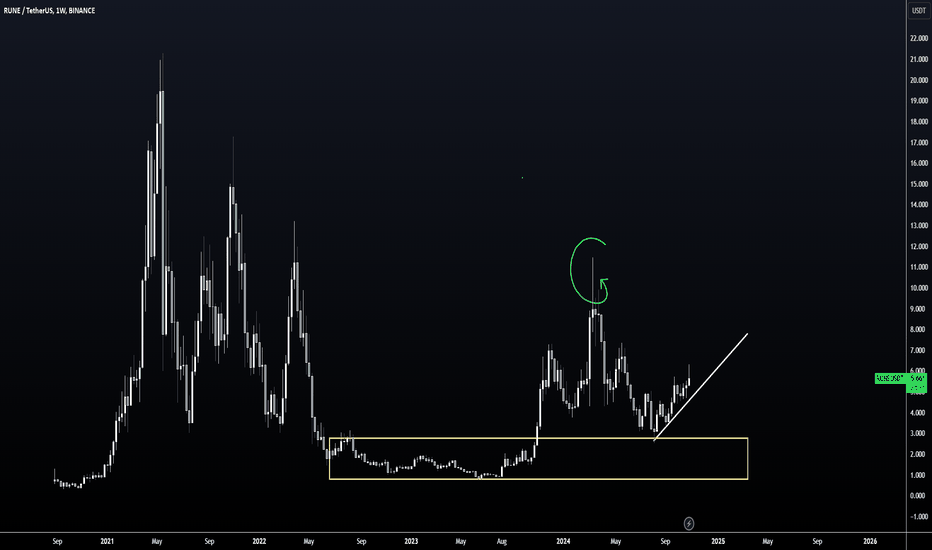Click the 21.000 price axis label
The height and width of the screenshot is (550, 932).
[x=919, y=59]
